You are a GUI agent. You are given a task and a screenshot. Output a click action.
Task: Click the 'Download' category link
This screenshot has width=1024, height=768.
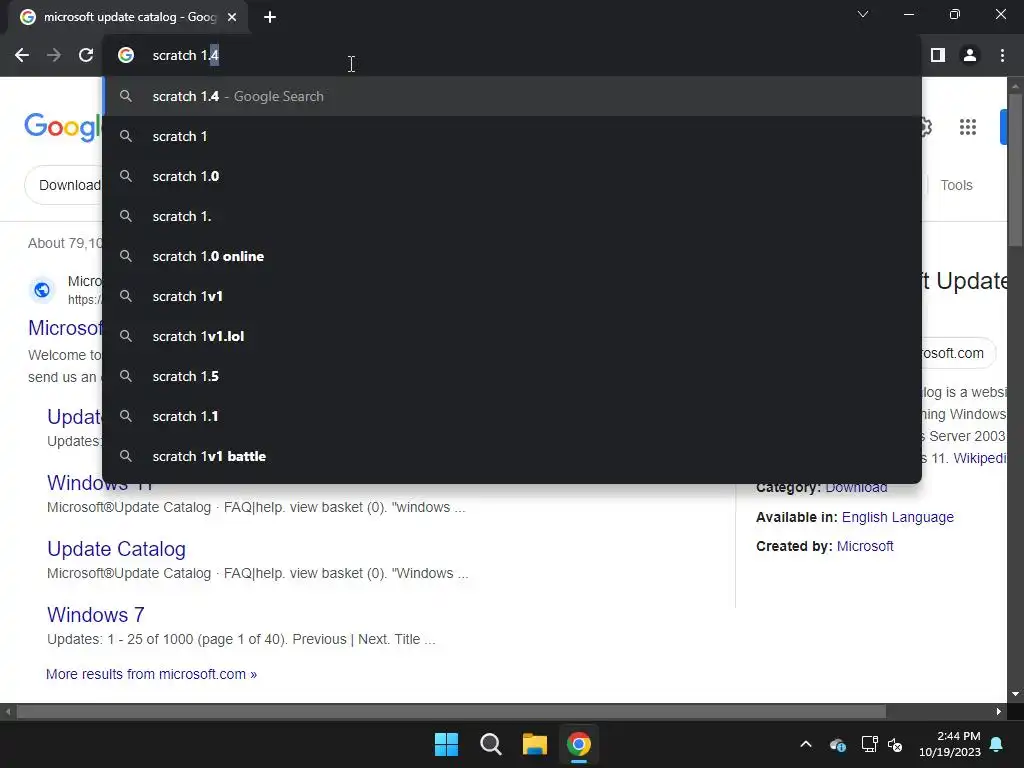click(856, 487)
